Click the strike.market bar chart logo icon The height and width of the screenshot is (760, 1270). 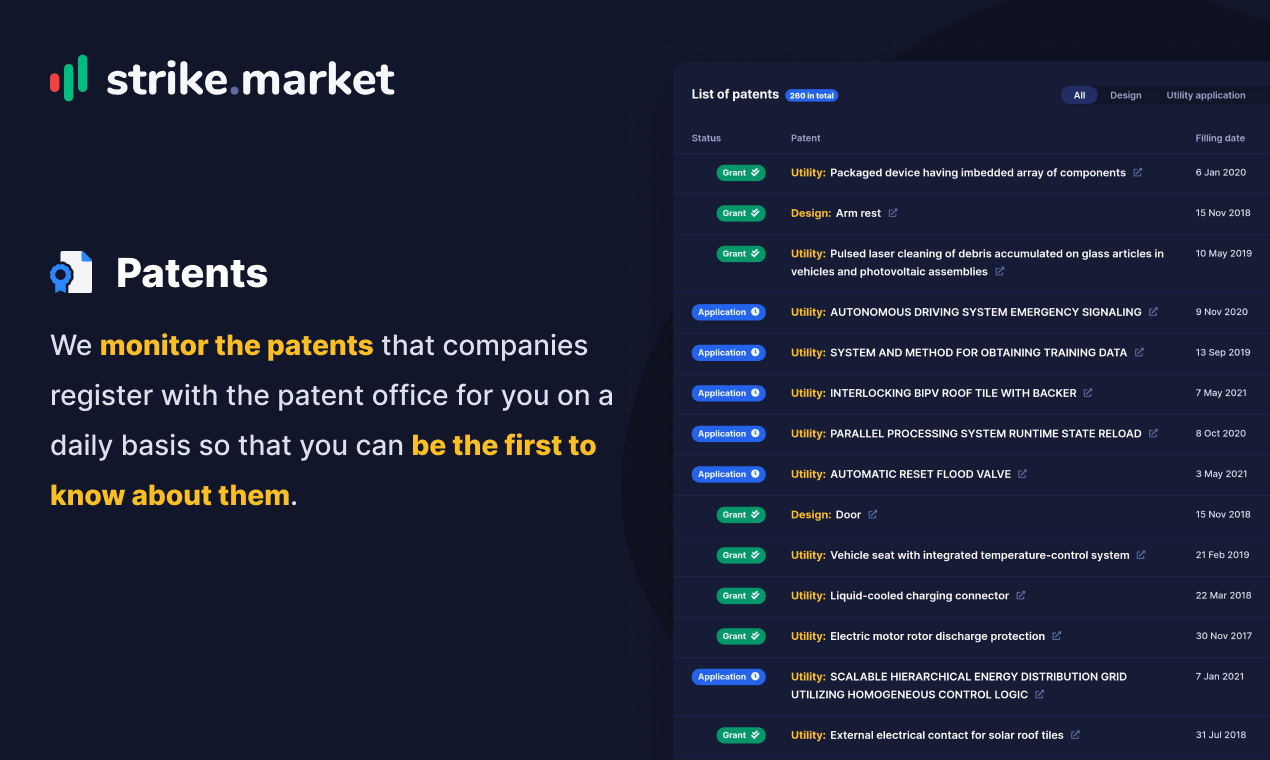[69, 78]
